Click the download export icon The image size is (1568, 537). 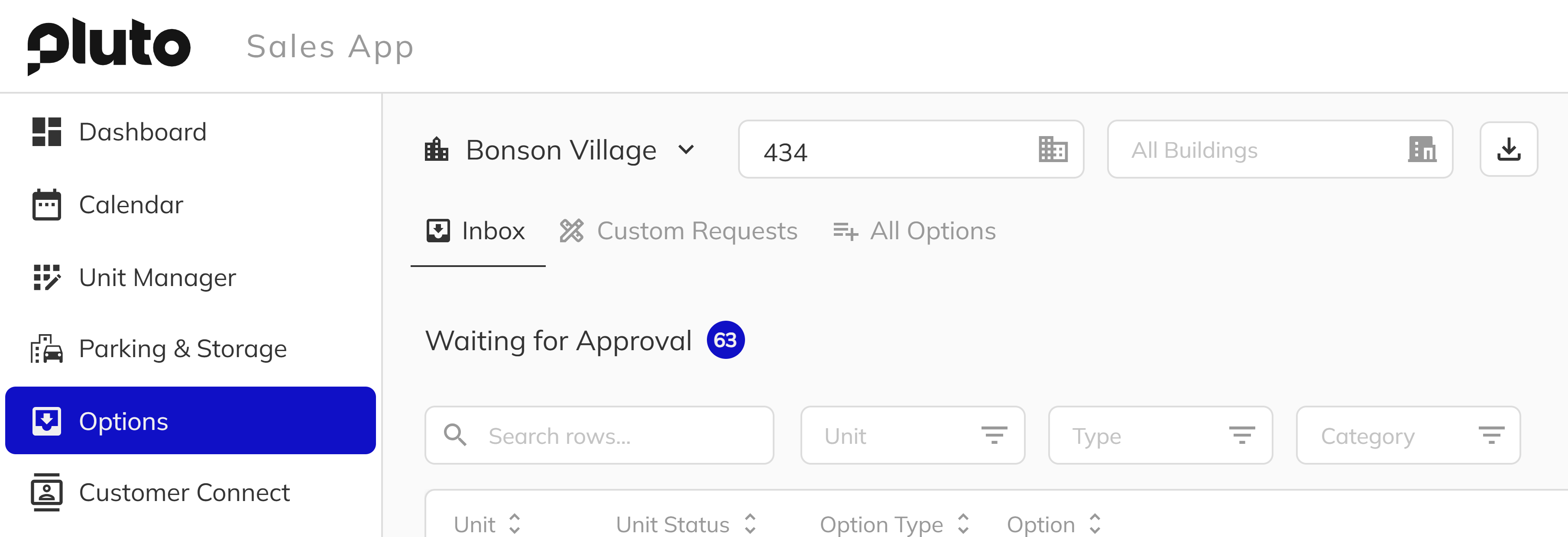pos(1508,149)
